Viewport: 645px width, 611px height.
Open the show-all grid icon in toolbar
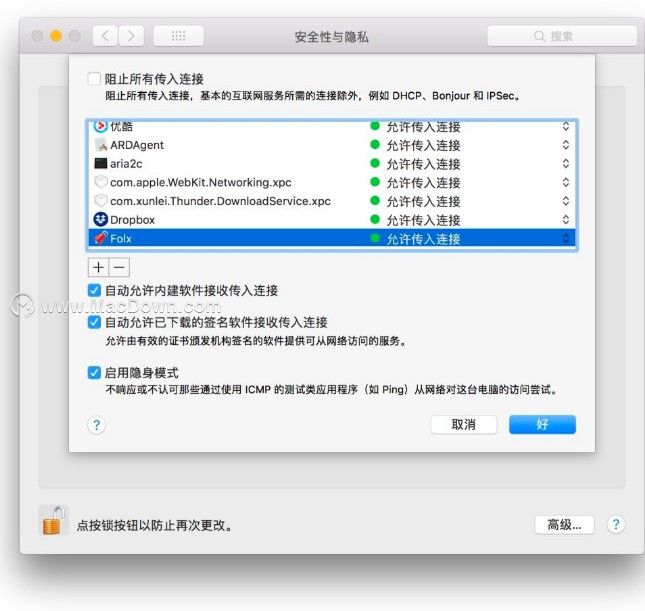178,36
